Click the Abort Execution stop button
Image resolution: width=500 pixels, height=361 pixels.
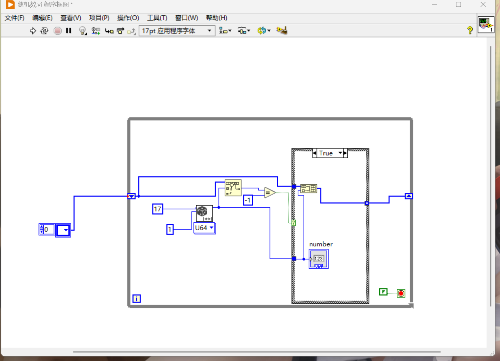point(58,31)
